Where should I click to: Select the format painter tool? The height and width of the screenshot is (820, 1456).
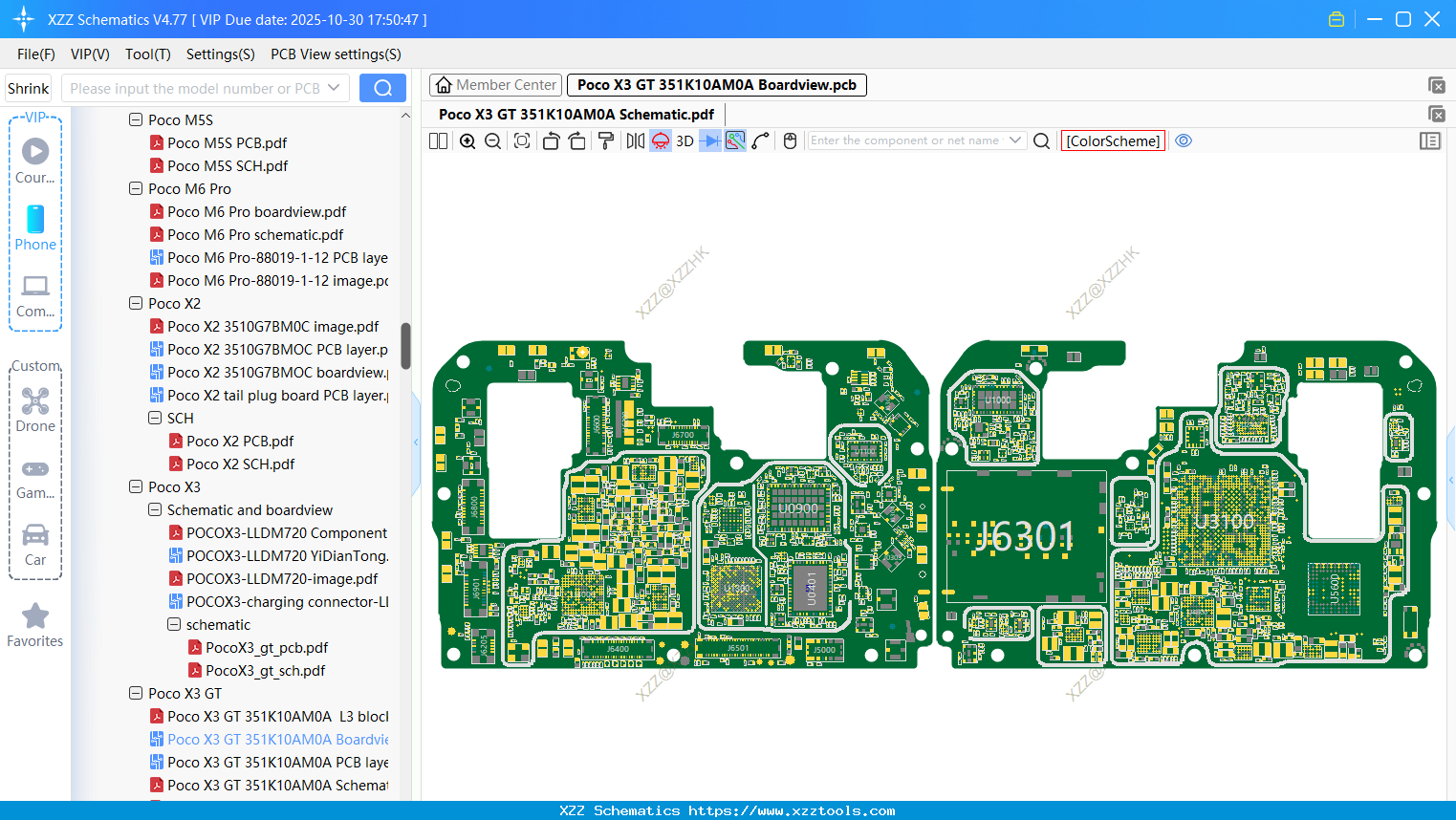click(605, 140)
